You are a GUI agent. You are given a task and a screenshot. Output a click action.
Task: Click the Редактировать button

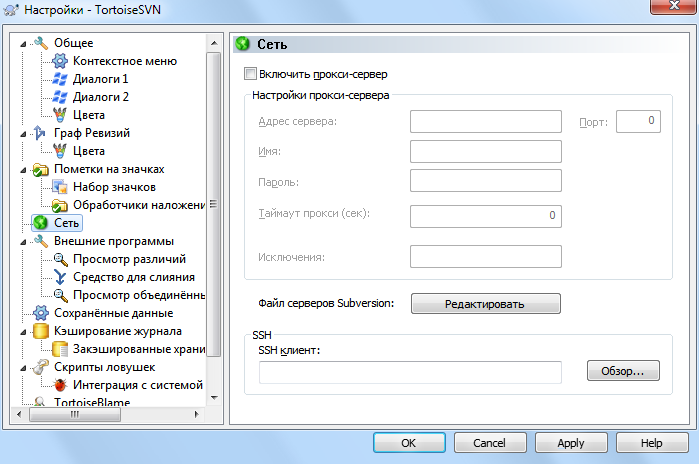(x=485, y=304)
